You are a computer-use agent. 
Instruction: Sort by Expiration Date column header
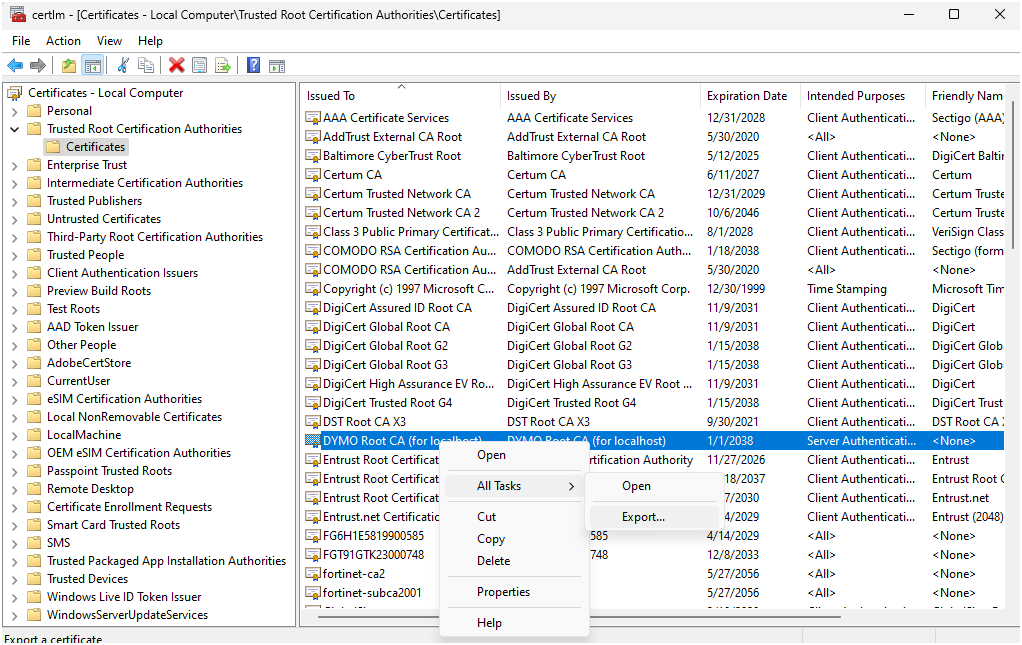click(746, 96)
